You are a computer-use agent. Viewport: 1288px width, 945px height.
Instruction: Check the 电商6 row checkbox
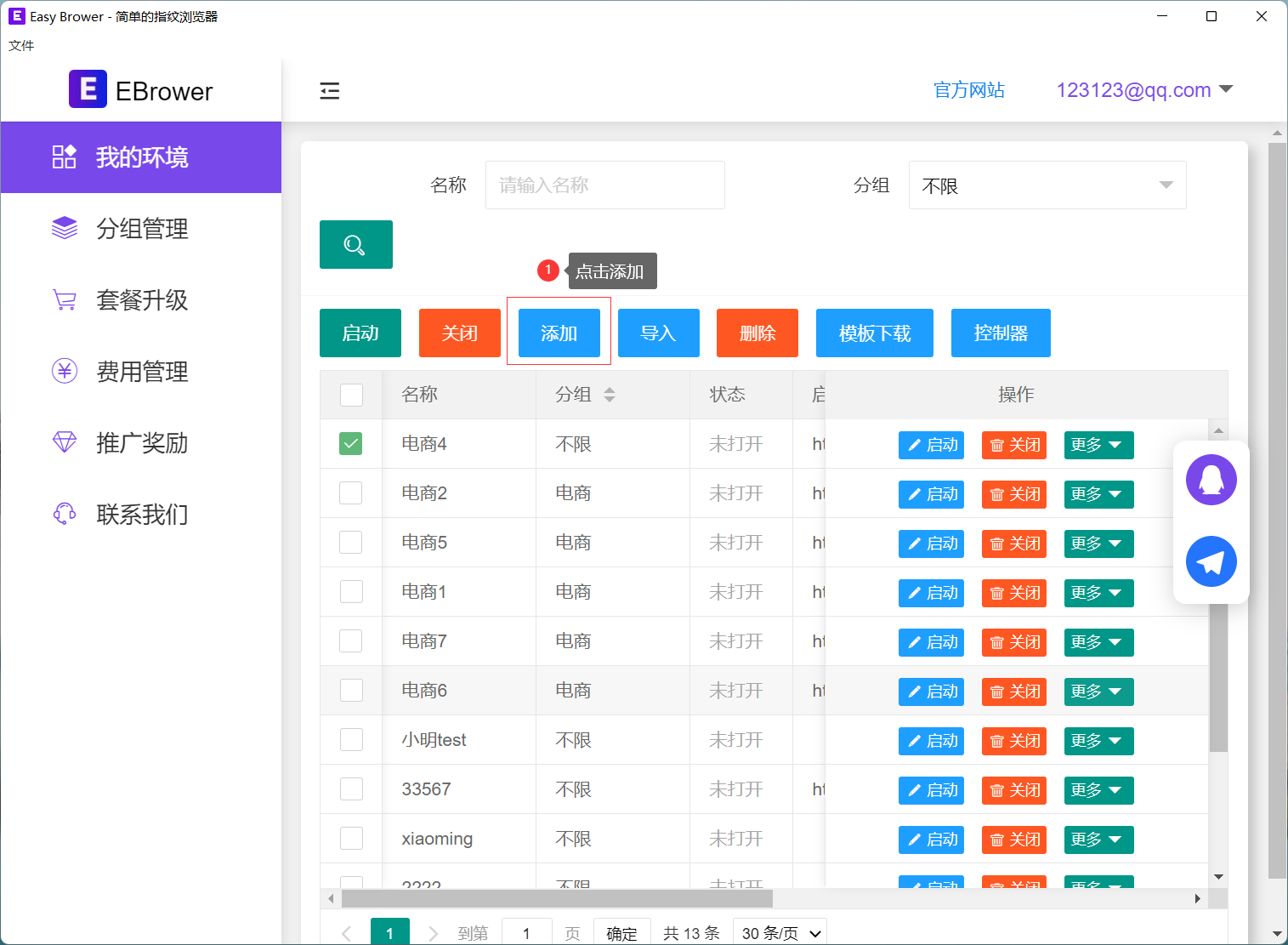351,691
